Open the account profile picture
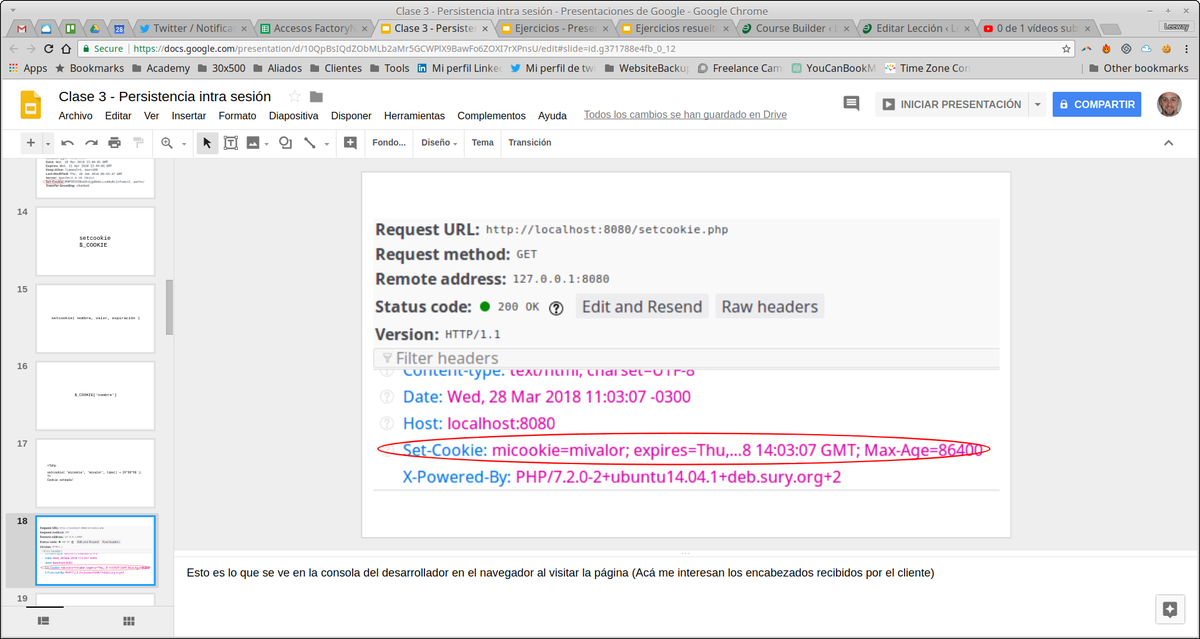The height and width of the screenshot is (639, 1200). [1168, 104]
